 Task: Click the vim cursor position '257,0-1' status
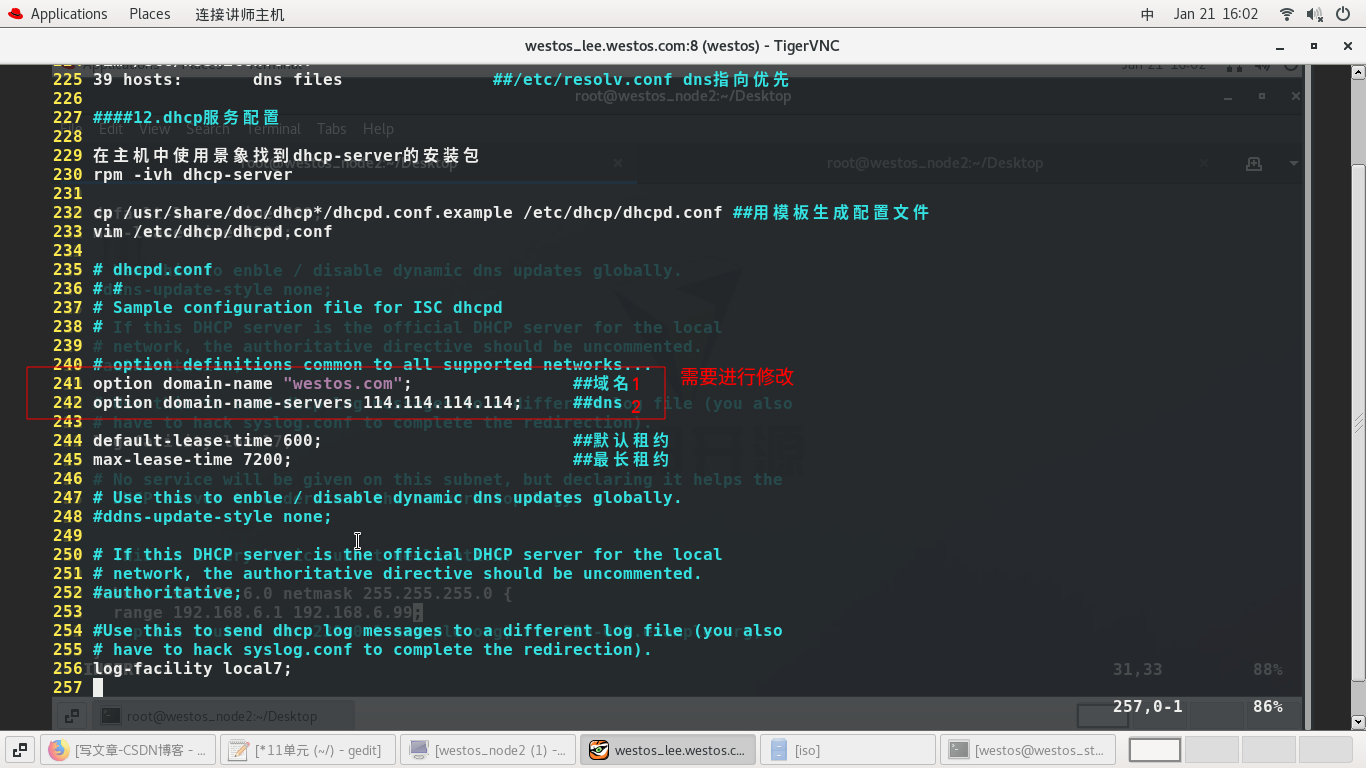point(1148,706)
